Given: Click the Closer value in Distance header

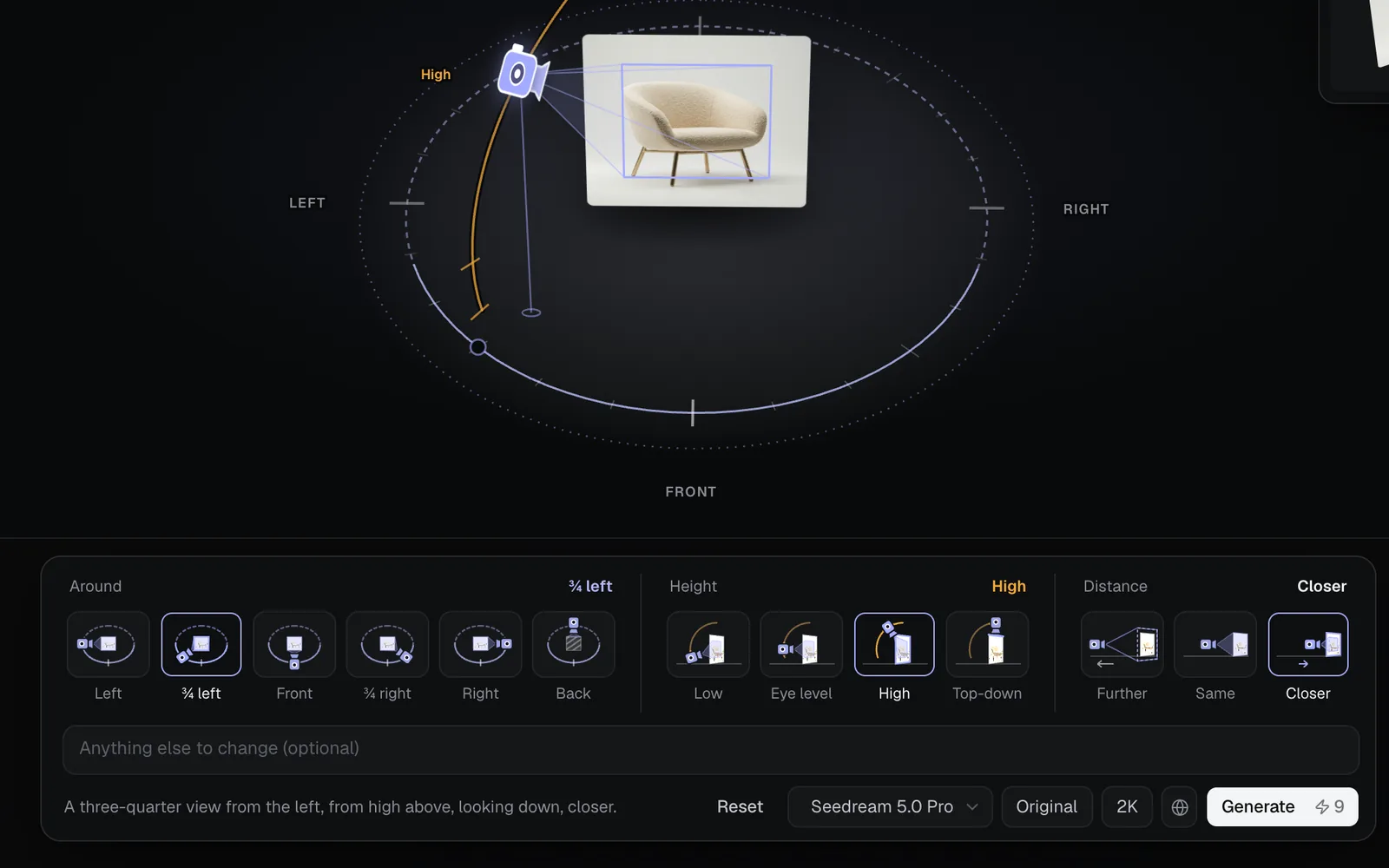Looking at the screenshot, I should [x=1322, y=587].
